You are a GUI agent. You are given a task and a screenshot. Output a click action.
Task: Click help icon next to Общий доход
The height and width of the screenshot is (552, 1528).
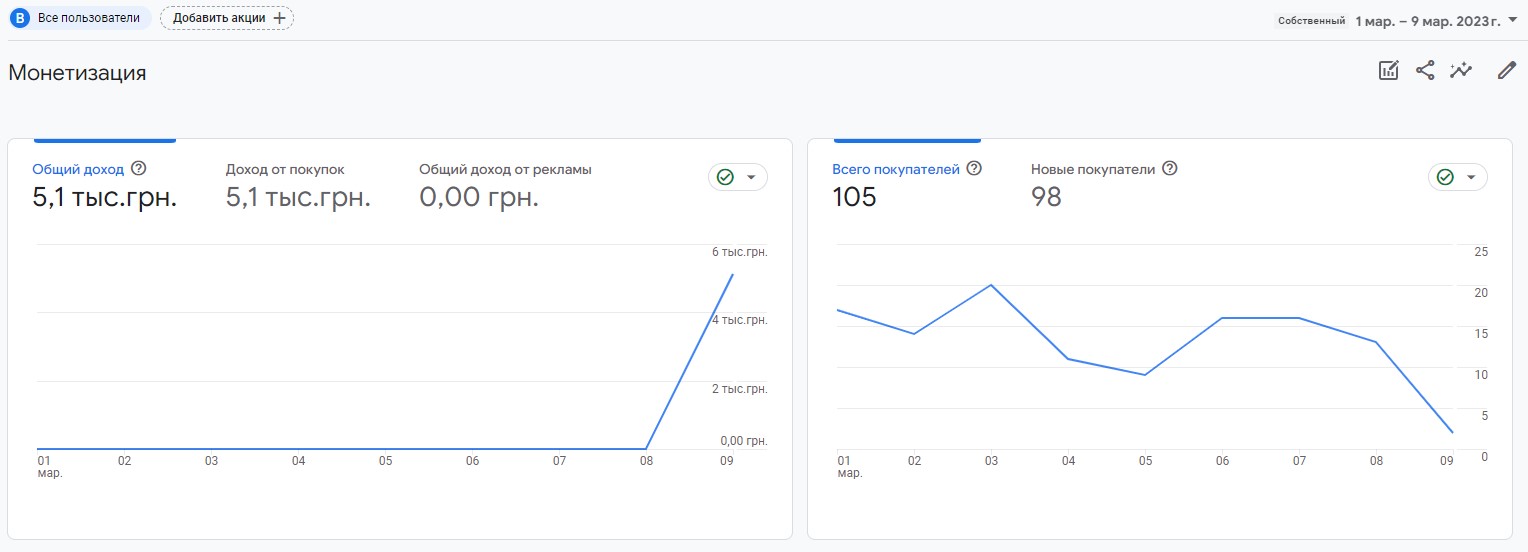(139, 169)
